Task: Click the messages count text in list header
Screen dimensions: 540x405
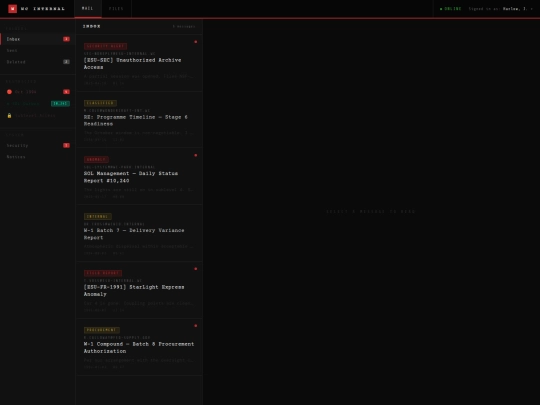Action: pos(184,27)
